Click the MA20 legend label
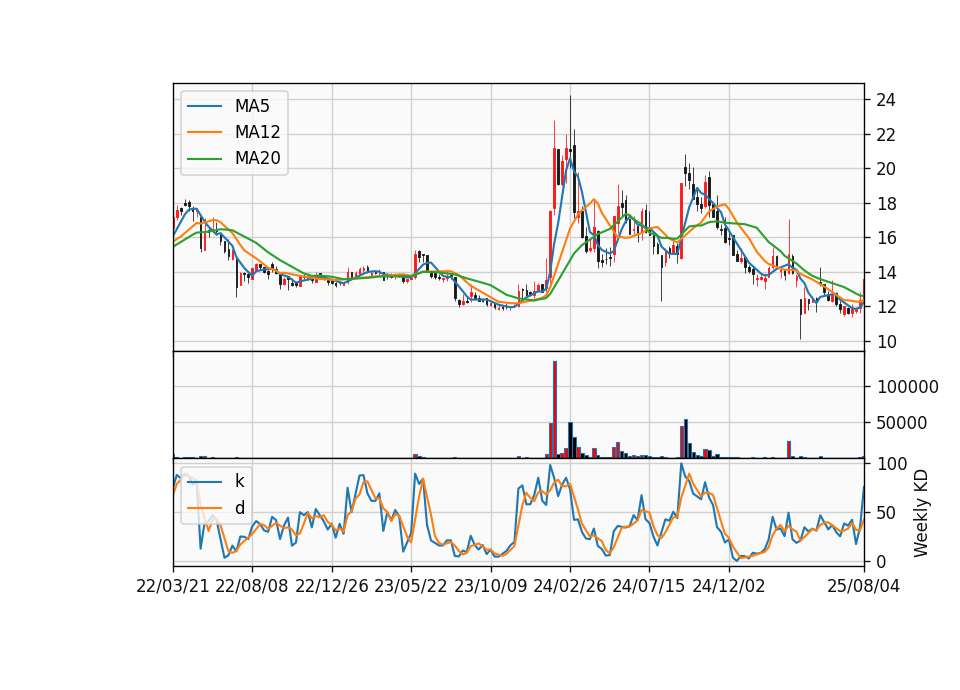The height and width of the screenshot is (690, 960). pos(258,159)
